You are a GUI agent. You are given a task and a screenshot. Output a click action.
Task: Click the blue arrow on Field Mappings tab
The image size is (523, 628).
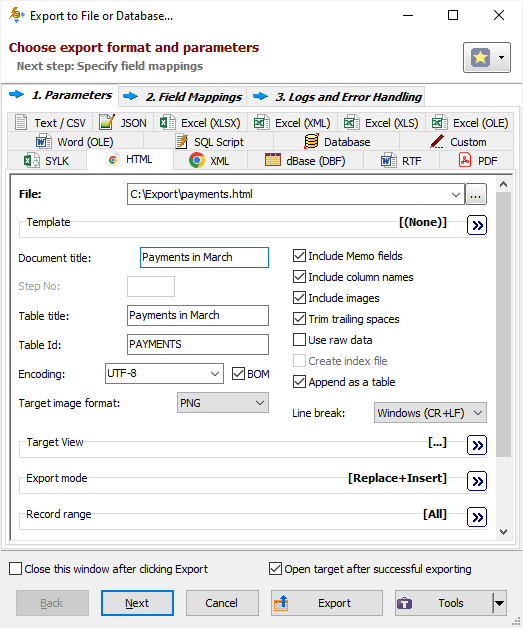(131, 96)
